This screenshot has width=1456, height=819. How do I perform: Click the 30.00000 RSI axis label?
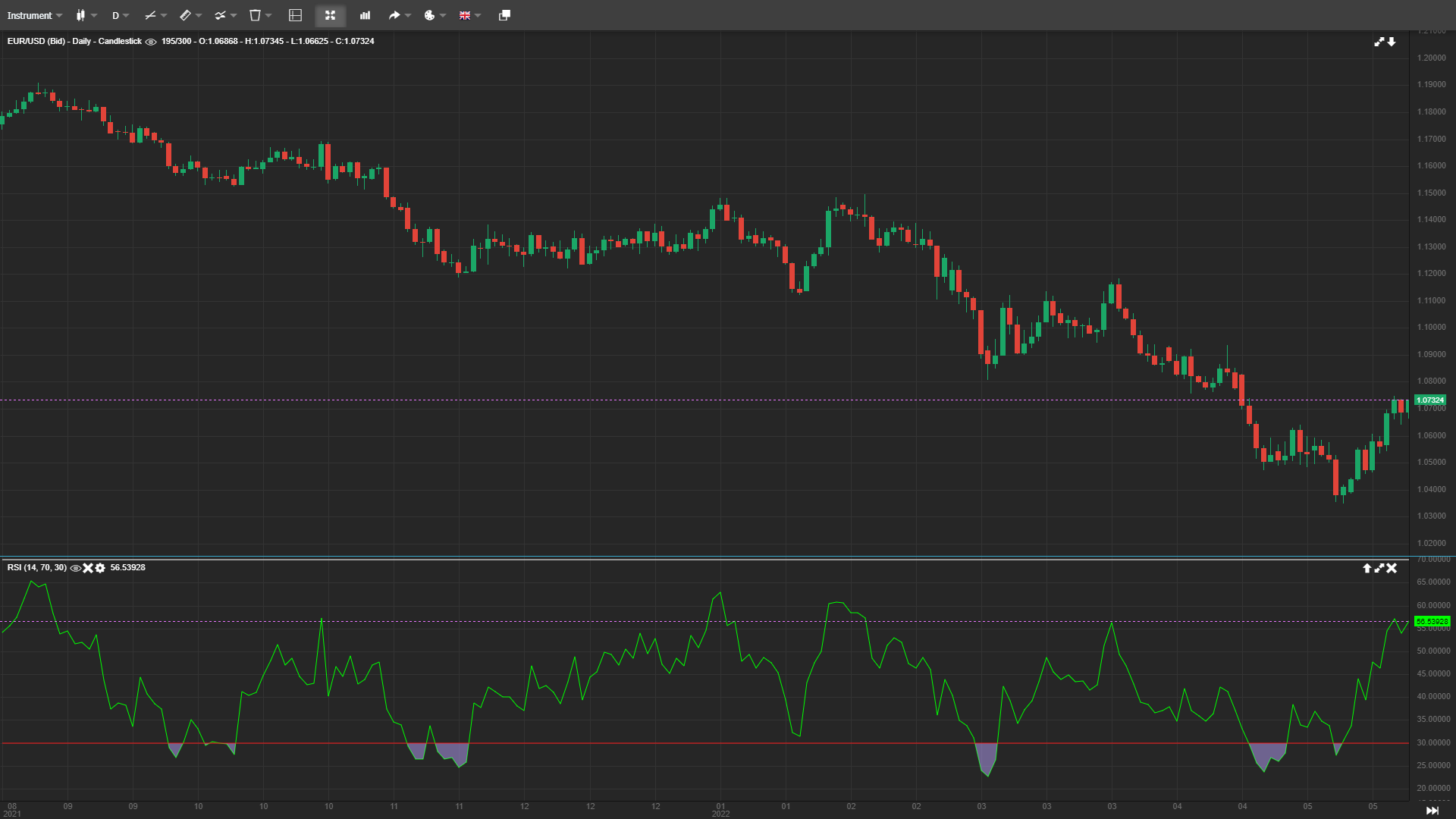click(x=1434, y=742)
